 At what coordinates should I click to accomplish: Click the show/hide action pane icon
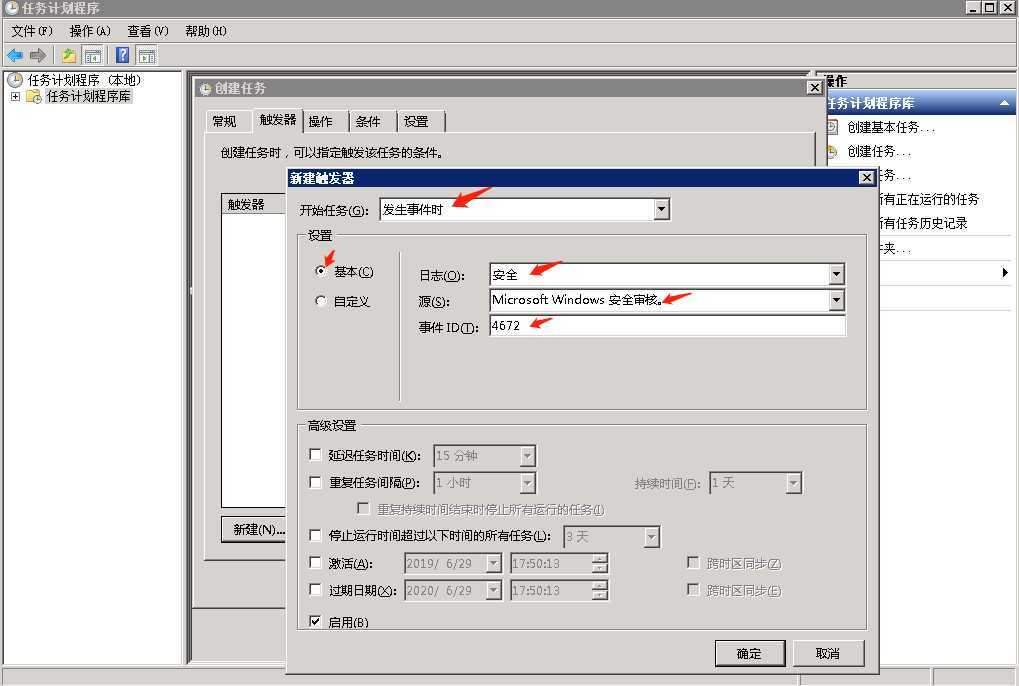[148, 56]
